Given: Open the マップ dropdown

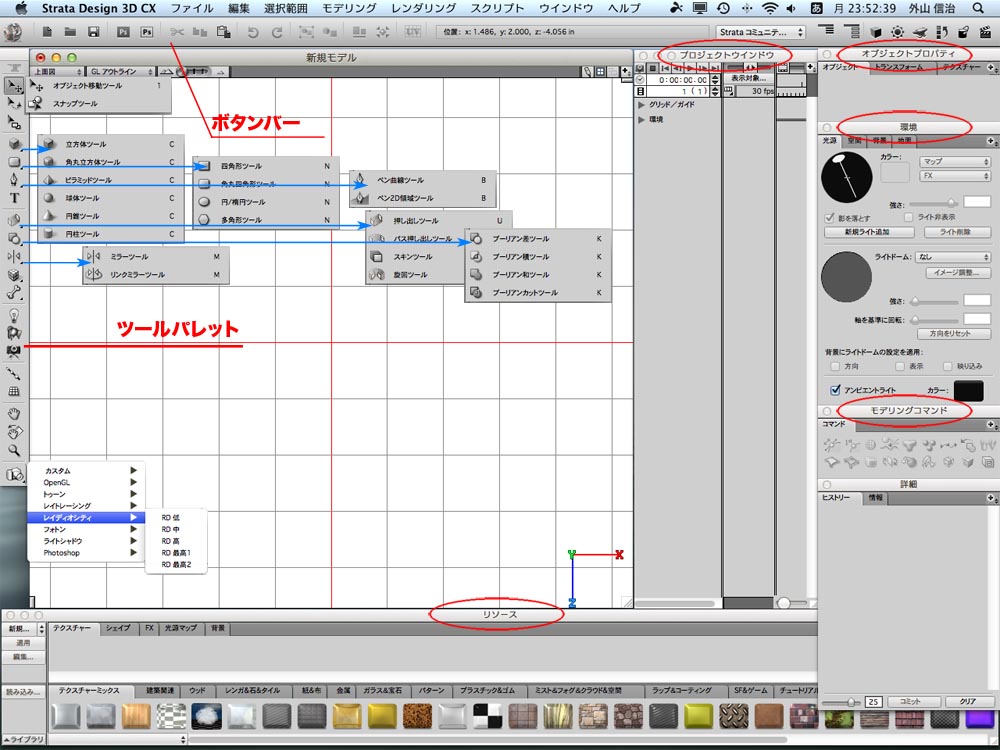Looking at the screenshot, I should point(955,162).
